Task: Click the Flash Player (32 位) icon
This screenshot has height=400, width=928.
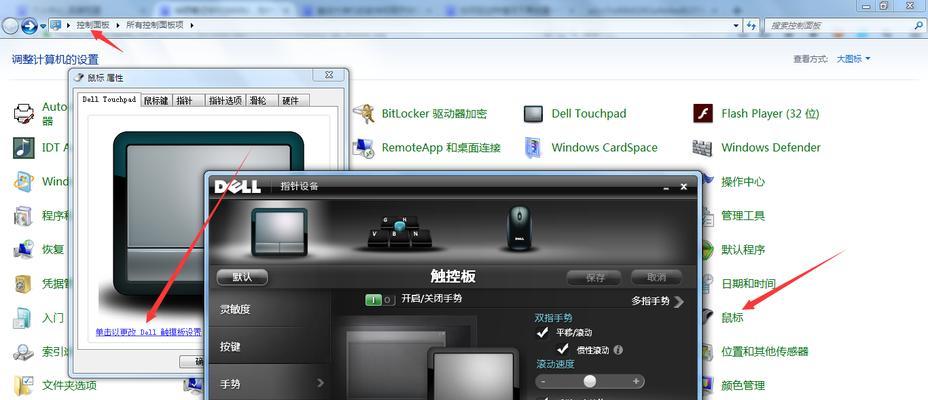Action: pyautogui.click(x=703, y=113)
